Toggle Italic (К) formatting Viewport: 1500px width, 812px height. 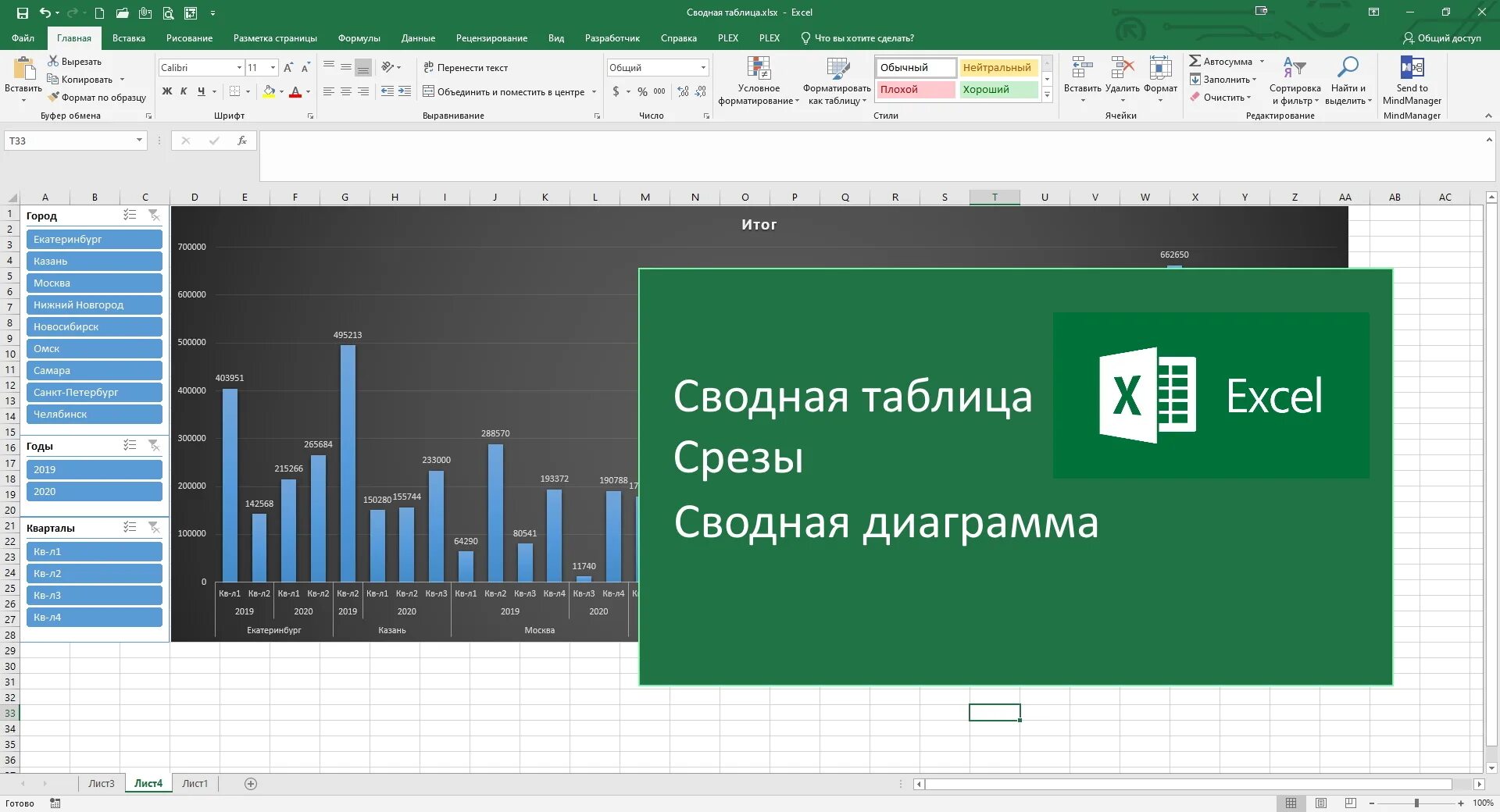[184, 91]
